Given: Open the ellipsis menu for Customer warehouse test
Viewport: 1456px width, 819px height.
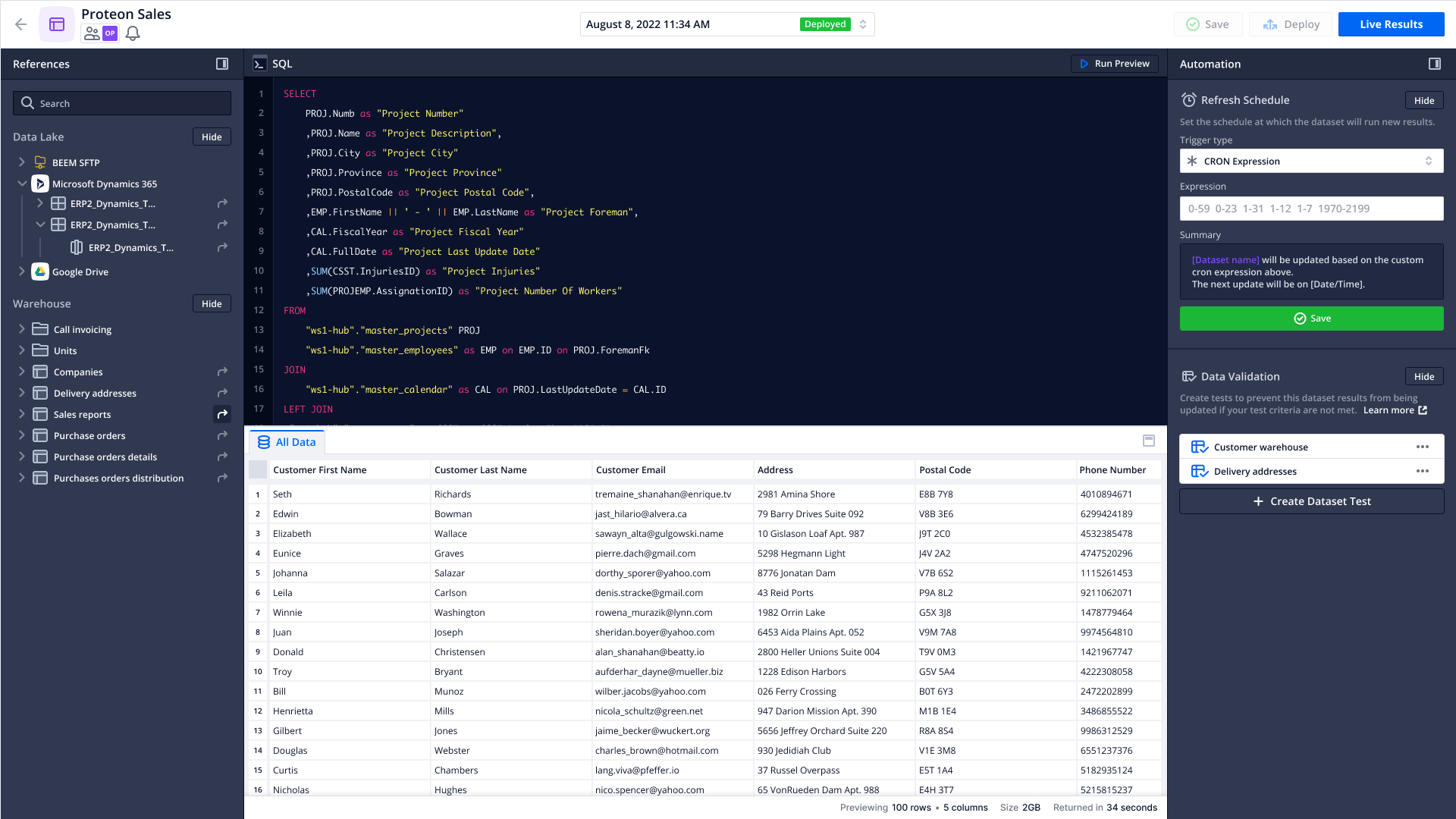Looking at the screenshot, I should (1423, 447).
